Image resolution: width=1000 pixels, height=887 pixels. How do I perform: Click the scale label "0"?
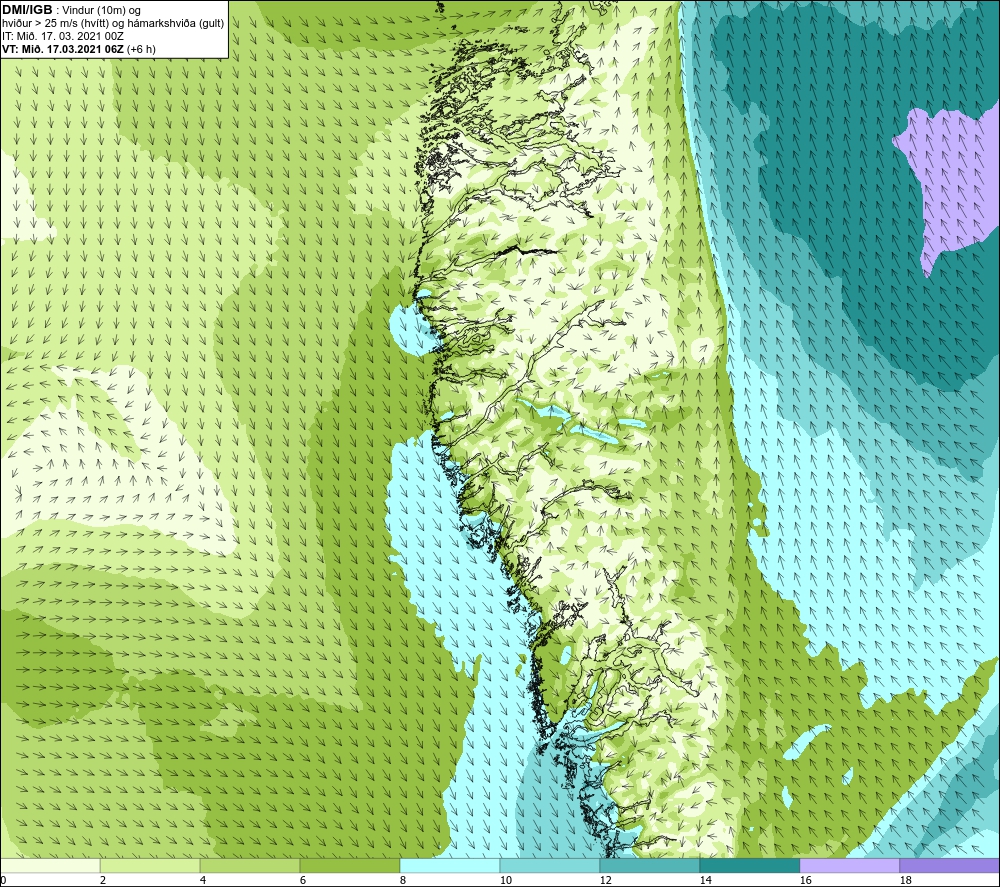click(3, 881)
